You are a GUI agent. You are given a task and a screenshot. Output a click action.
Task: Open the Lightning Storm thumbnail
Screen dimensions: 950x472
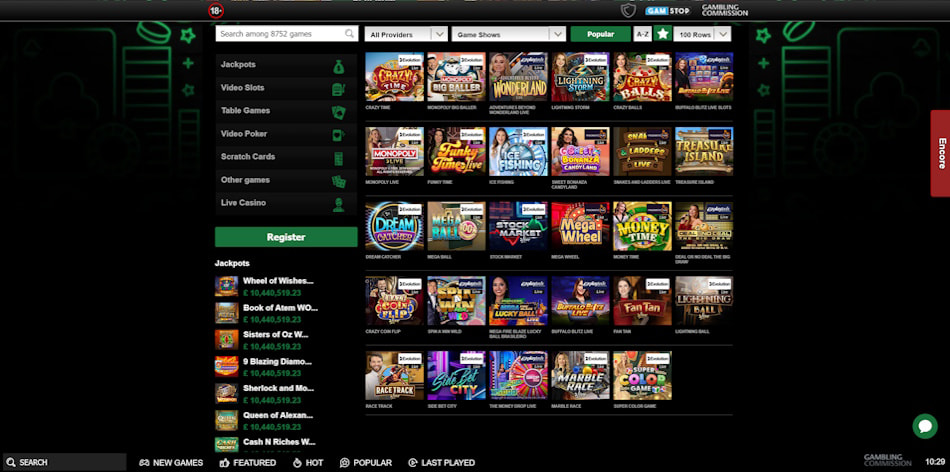pyautogui.click(x=580, y=77)
